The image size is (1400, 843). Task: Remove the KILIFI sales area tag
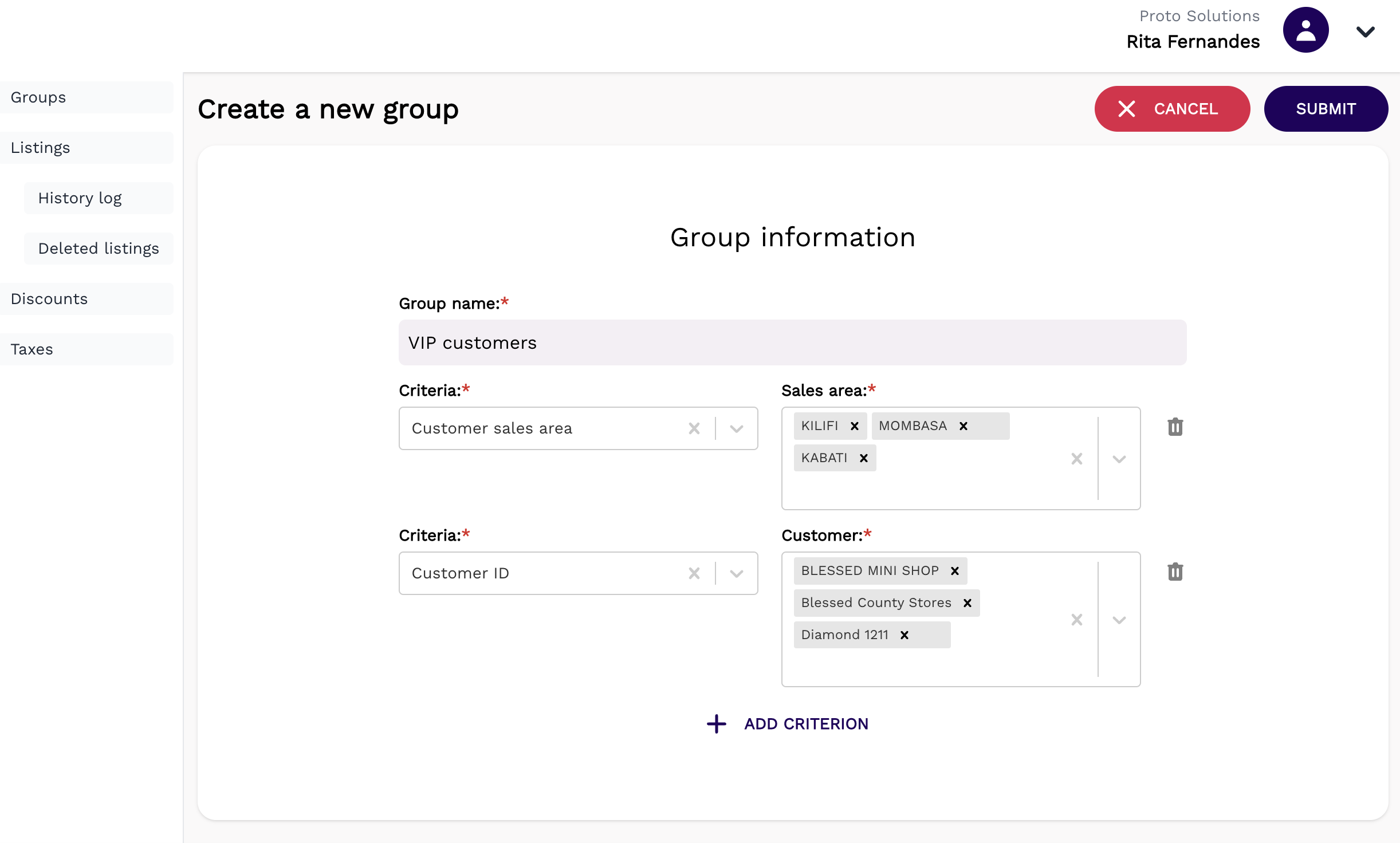click(x=855, y=426)
